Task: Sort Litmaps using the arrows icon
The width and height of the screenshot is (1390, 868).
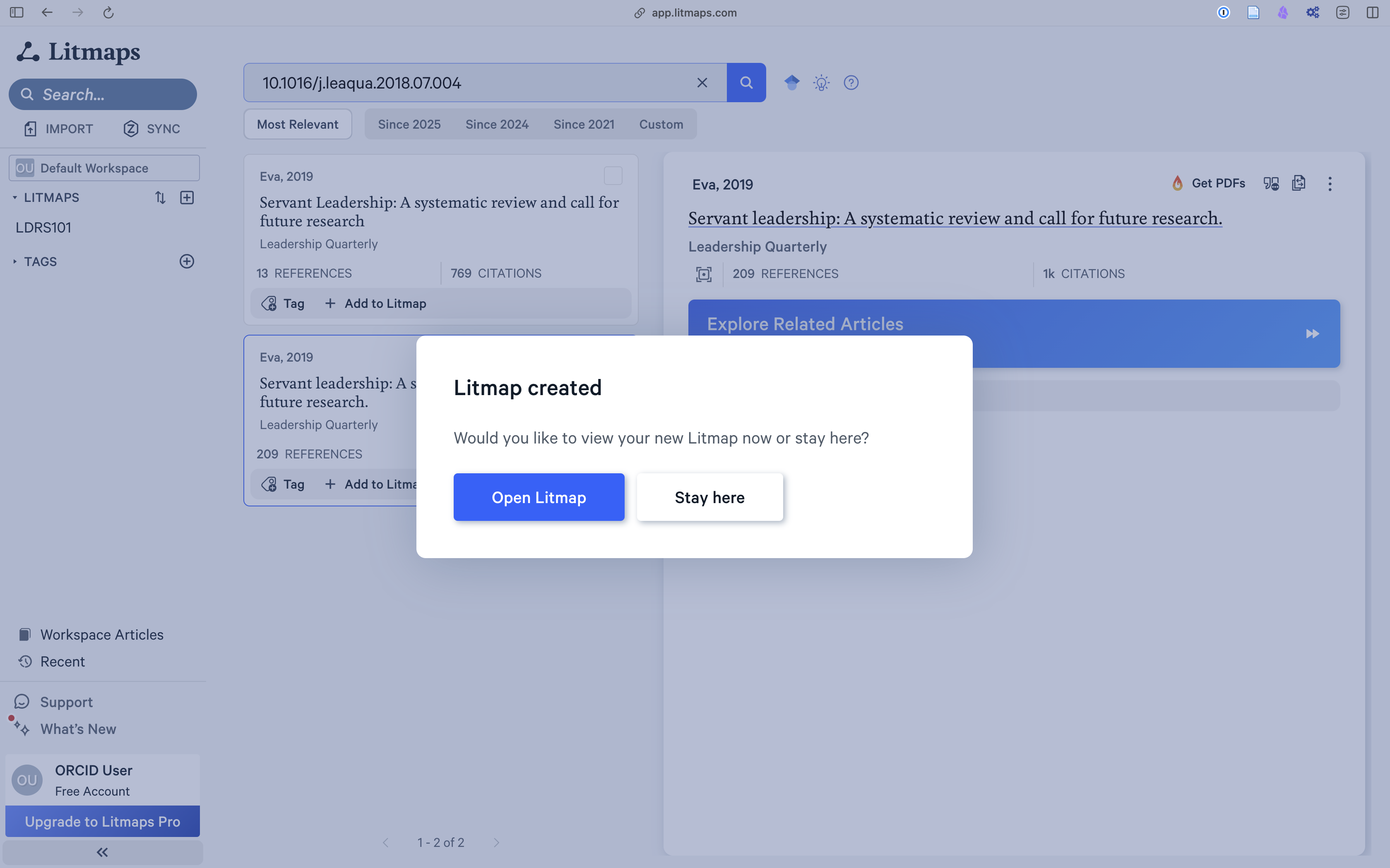Action: pyautogui.click(x=160, y=197)
